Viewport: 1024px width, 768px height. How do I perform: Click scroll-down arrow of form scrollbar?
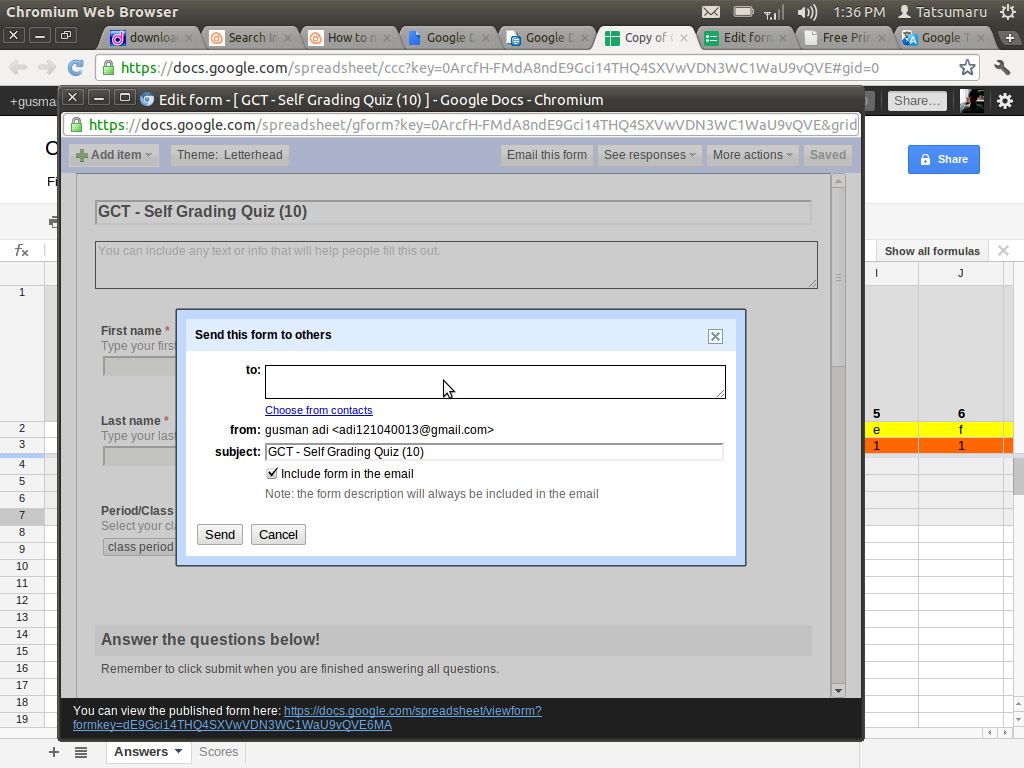pyautogui.click(x=839, y=690)
